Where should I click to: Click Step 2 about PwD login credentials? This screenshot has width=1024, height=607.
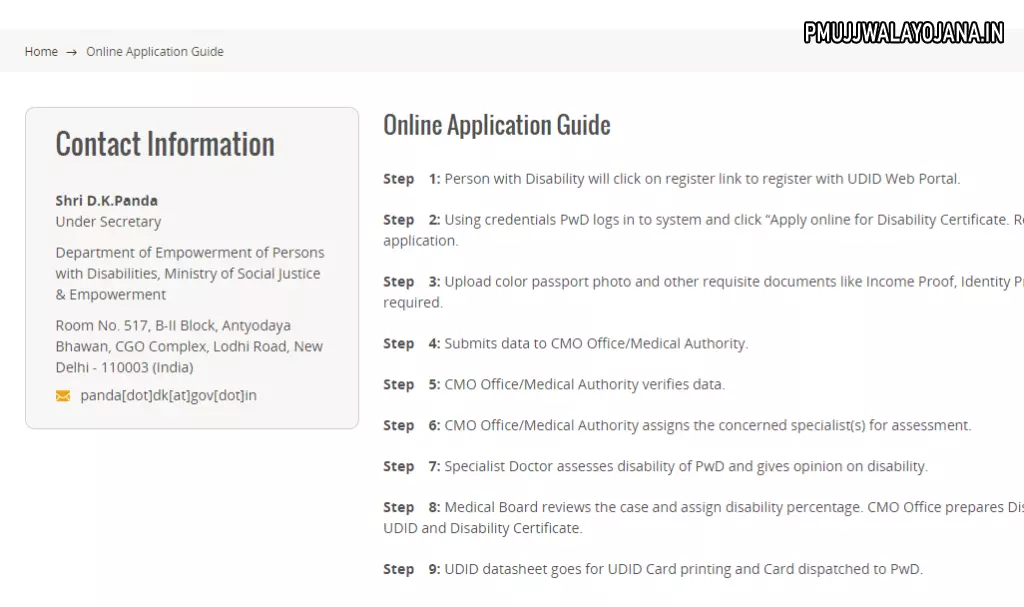coord(700,220)
